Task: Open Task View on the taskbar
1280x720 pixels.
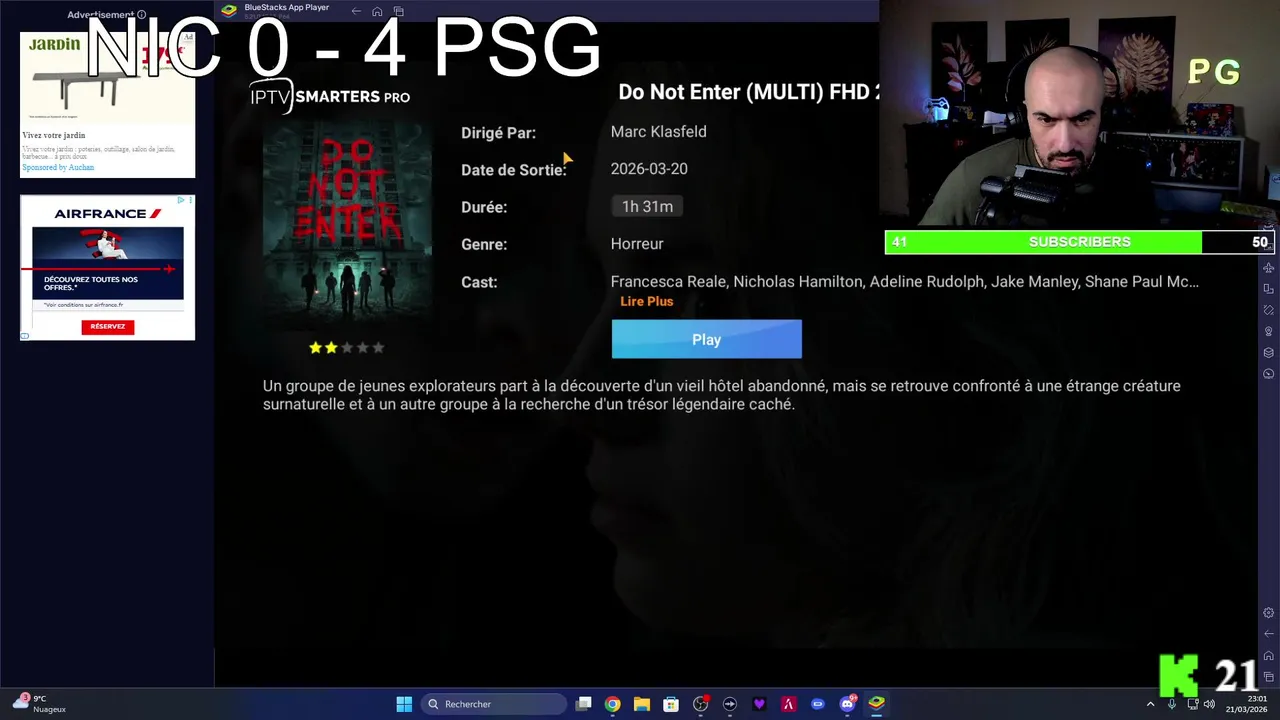Action: (584, 704)
